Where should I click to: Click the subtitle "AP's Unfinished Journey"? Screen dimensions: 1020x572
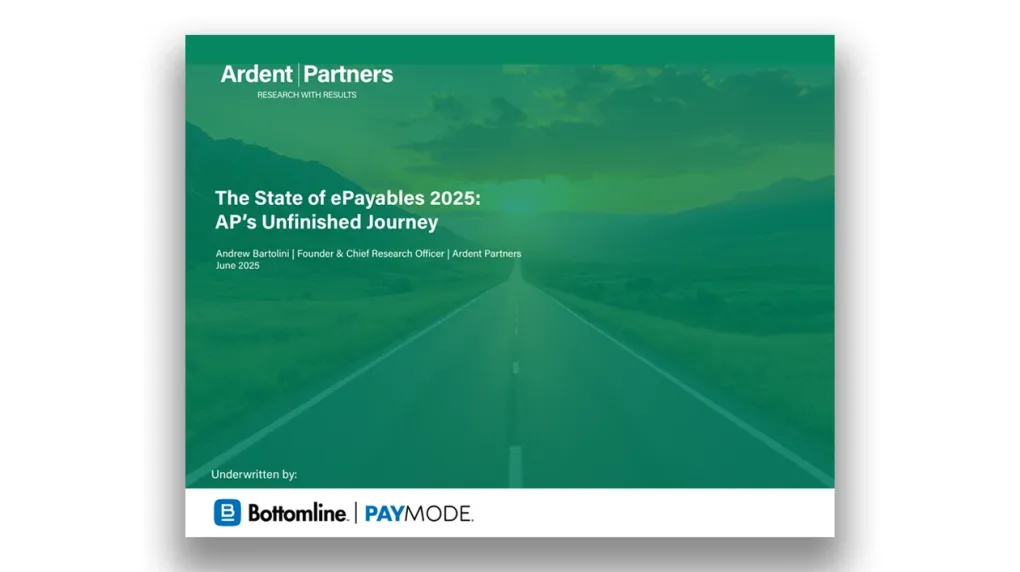326,222
